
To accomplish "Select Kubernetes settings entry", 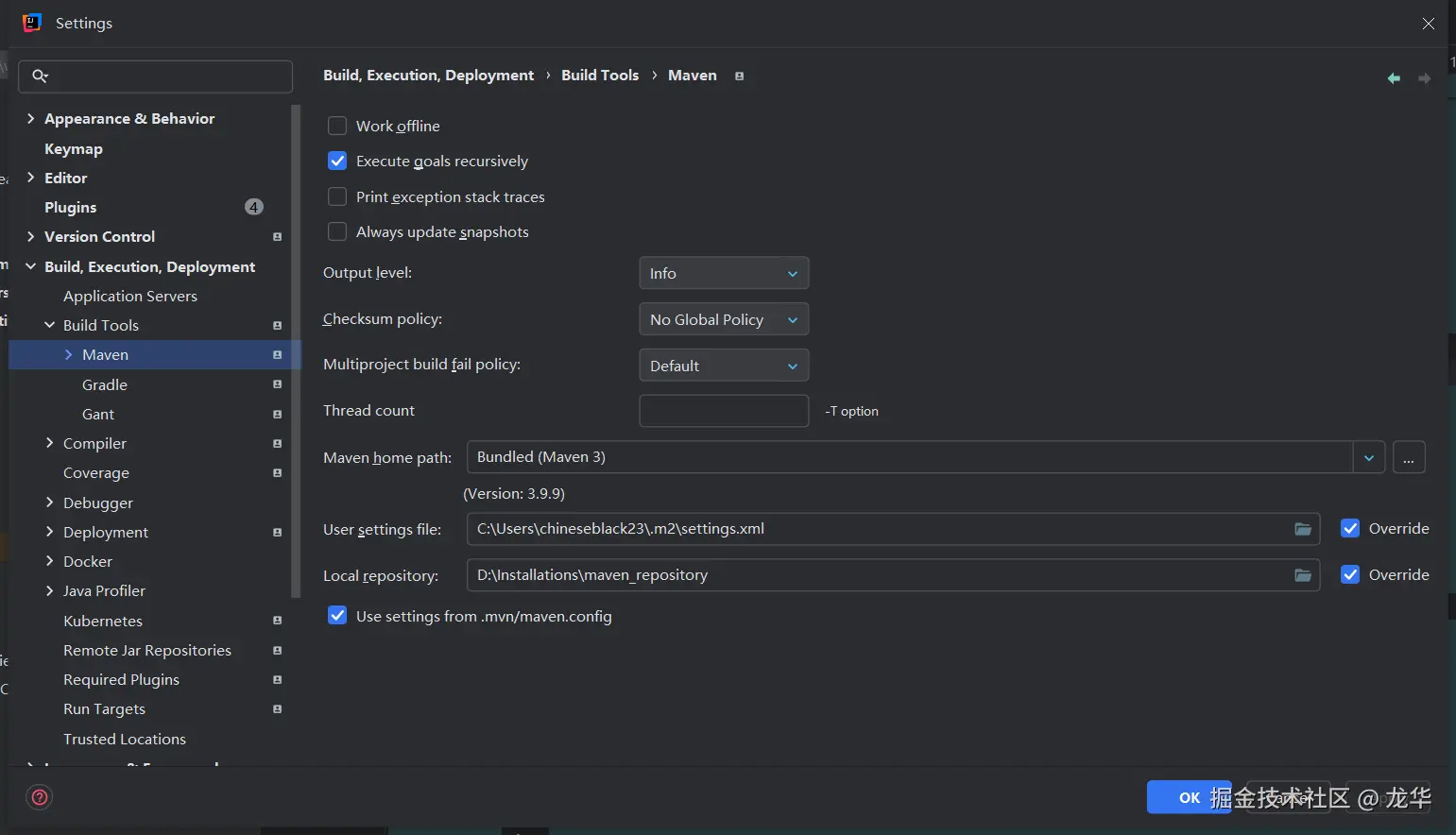I will coord(103,622).
